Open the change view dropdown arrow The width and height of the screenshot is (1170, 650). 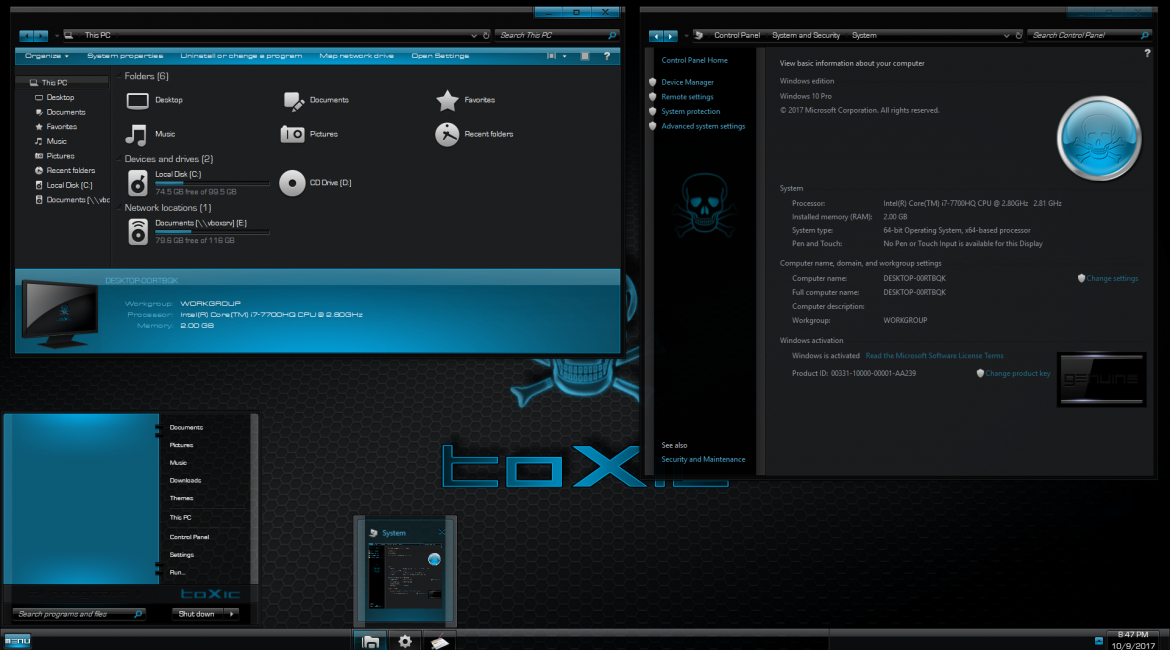(564, 56)
